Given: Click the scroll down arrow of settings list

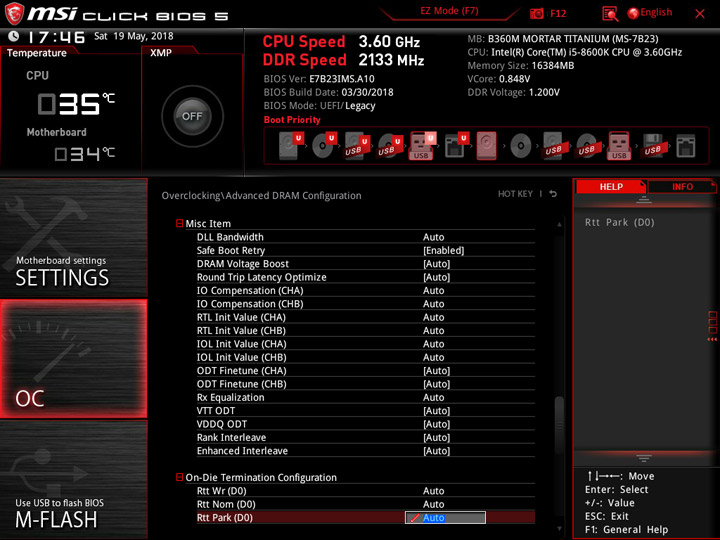Looking at the screenshot, I should click(x=559, y=529).
